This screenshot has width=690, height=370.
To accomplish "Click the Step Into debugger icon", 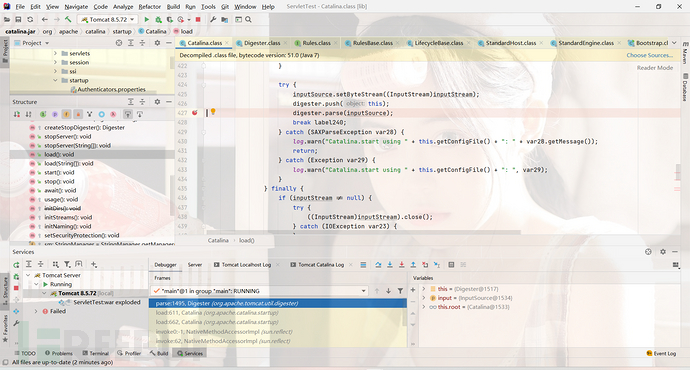I will pyautogui.click(x=390, y=264).
